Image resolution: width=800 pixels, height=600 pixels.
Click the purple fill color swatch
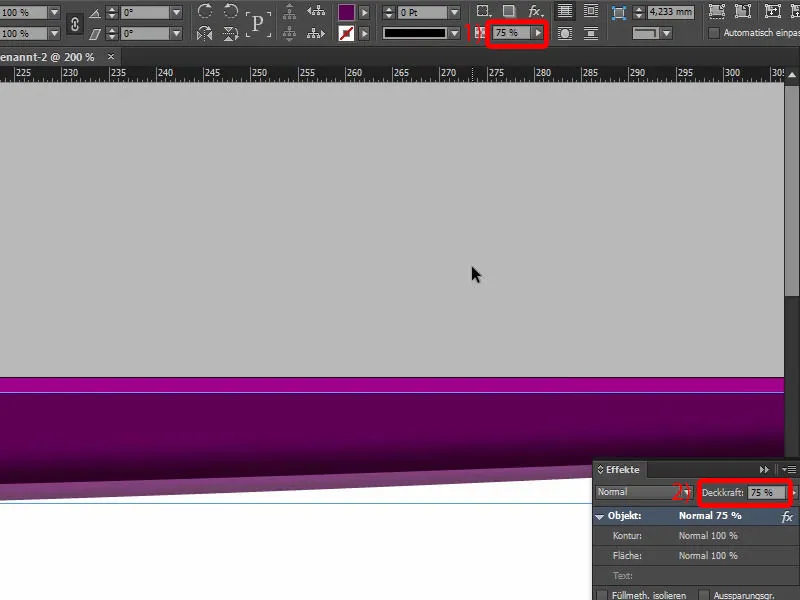click(x=346, y=12)
